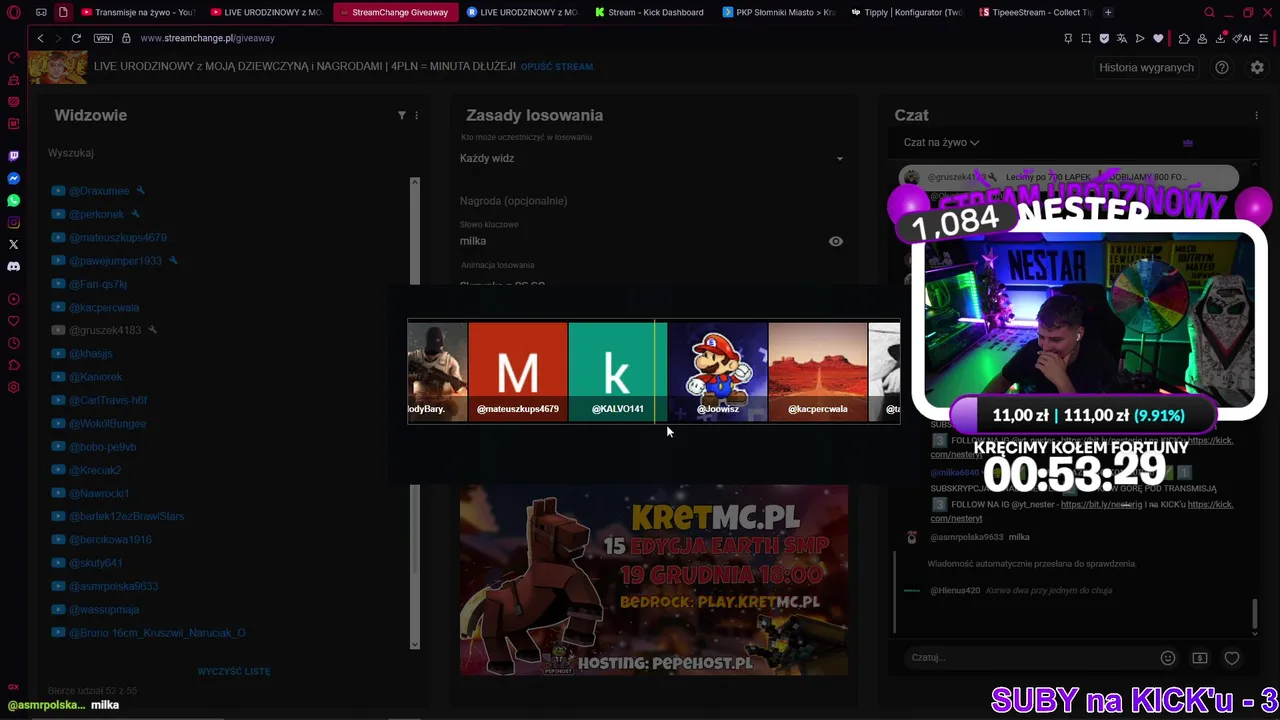Open Discord in the Opera sidebar
1280x720 pixels.
(14, 266)
